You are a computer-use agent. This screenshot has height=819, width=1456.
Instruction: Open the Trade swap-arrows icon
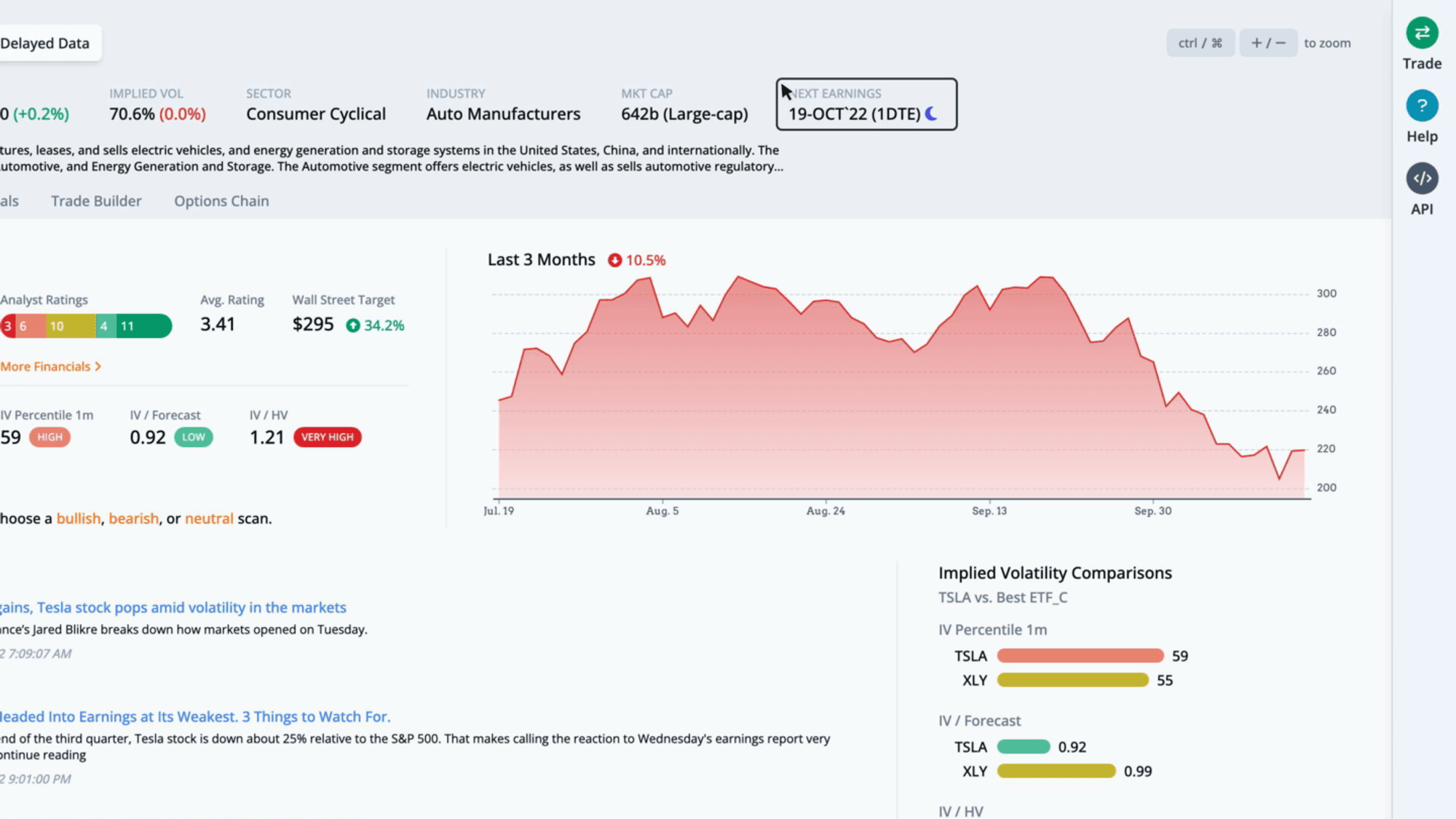[1422, 33]
